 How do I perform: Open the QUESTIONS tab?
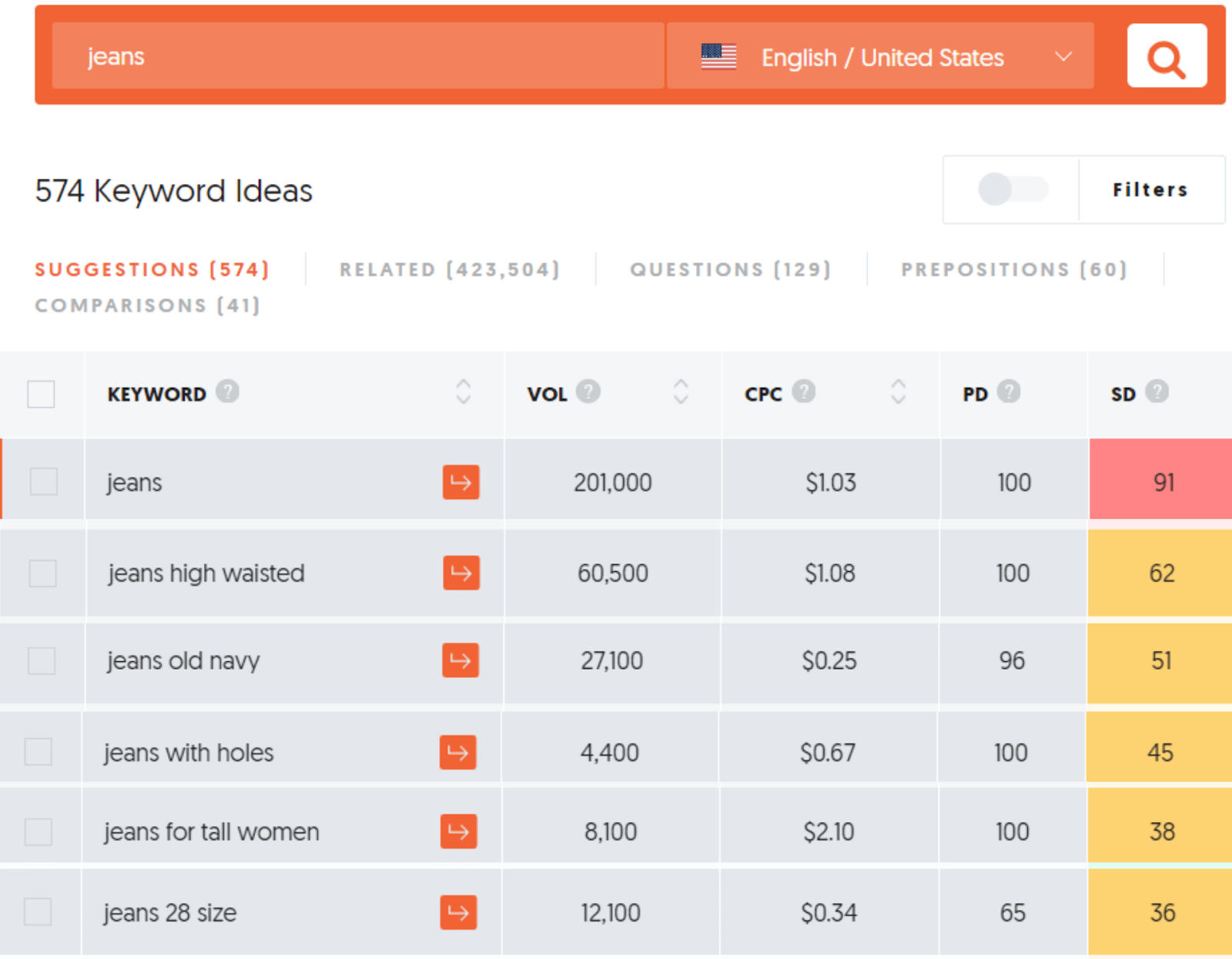731,269
